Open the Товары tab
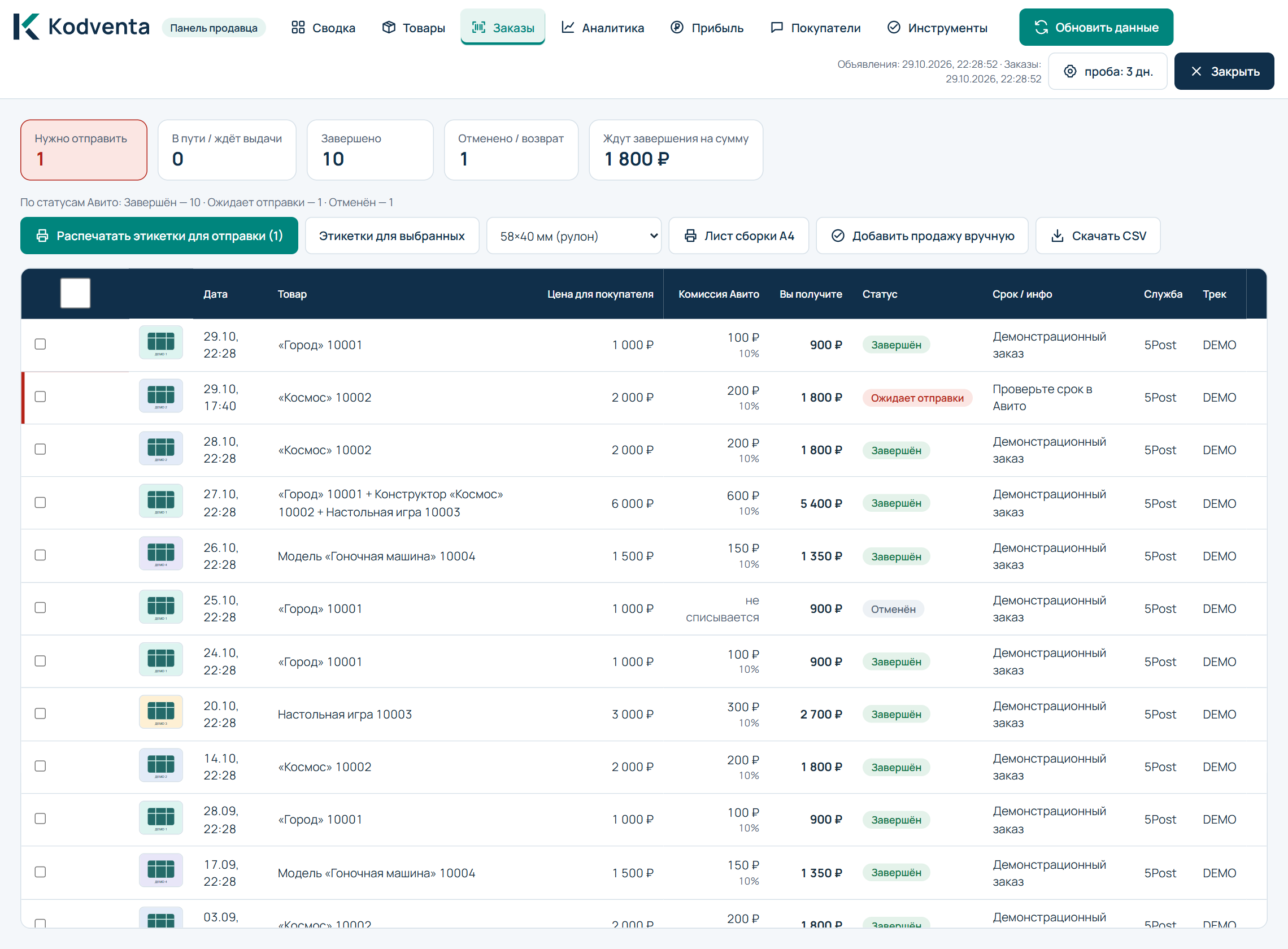Image resolution: width=1288 pixels, height=949 pixels. click(x=414, y=28)
